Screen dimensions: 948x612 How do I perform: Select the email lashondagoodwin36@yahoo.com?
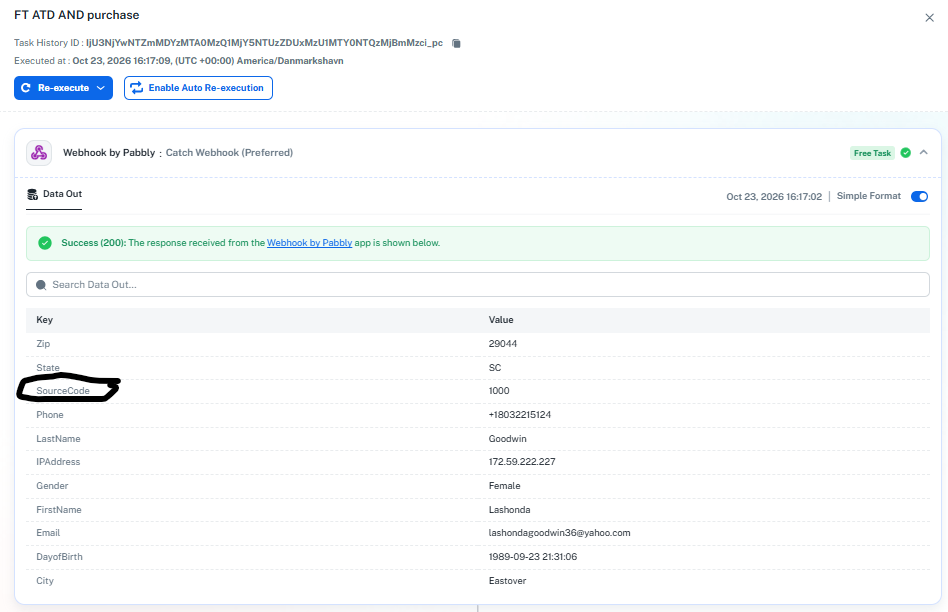click(x=560, y=533)
